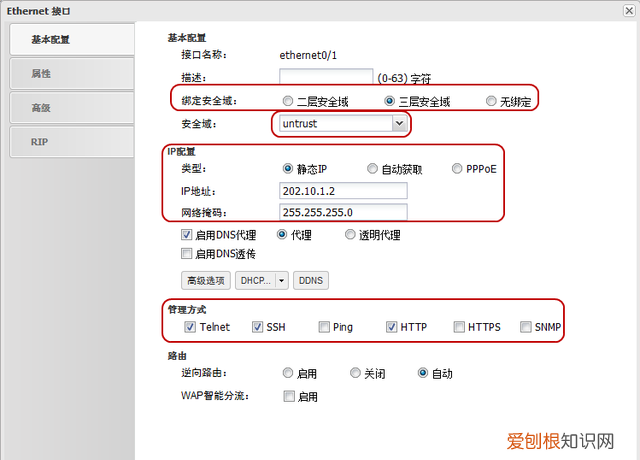This screenshot has width=640, height=460.
Task: Uncheck Telnet management checkbox
Action: (x=190, y=327)
